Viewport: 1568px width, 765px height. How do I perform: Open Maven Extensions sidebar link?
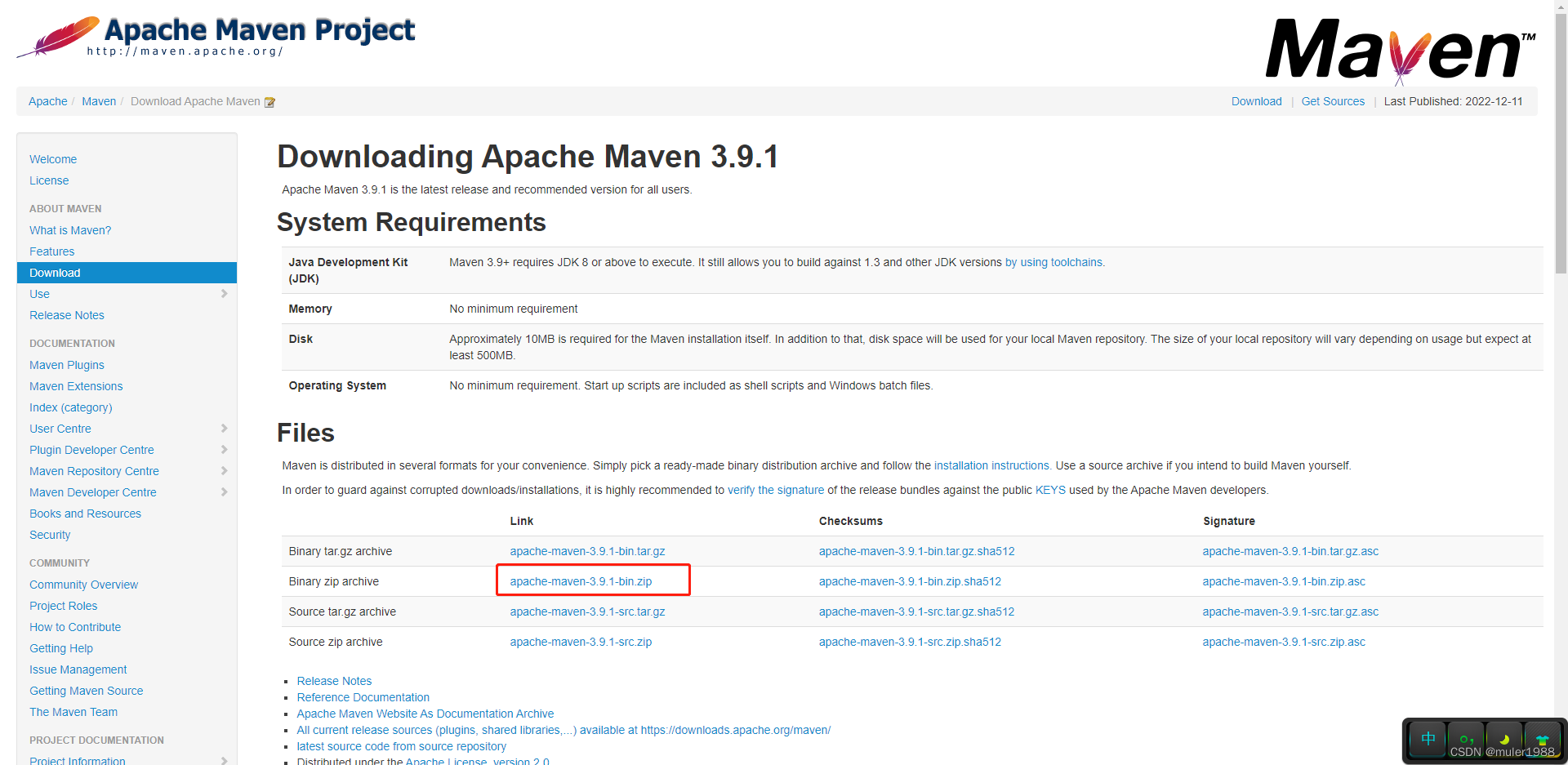[x=76, y=386]
